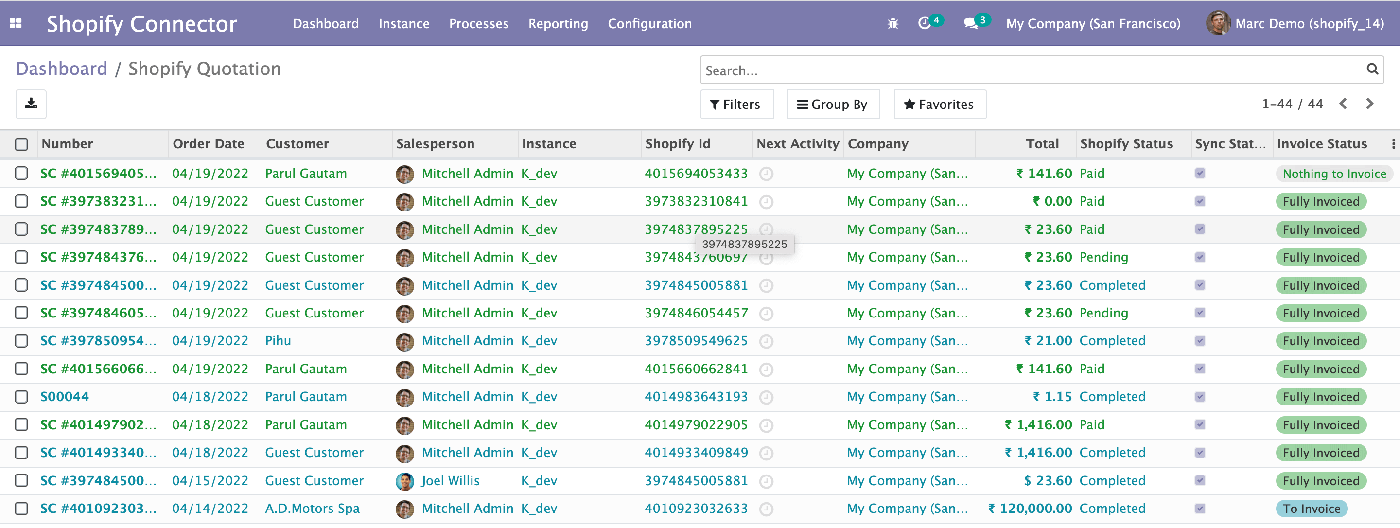Select checkbox for S00044 row
1400x528 pixels.
[x=22, y=397]
